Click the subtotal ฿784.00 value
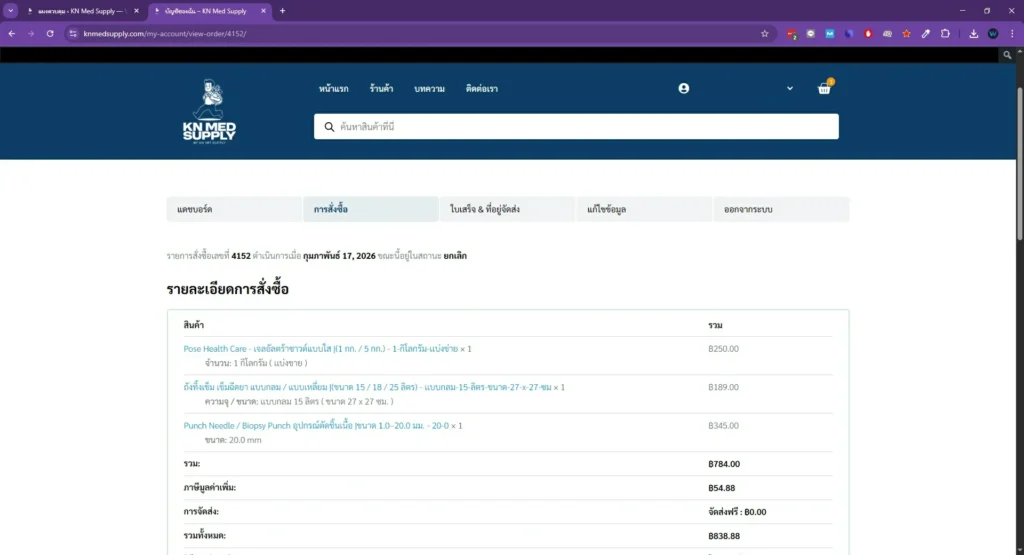 [724, 464]
